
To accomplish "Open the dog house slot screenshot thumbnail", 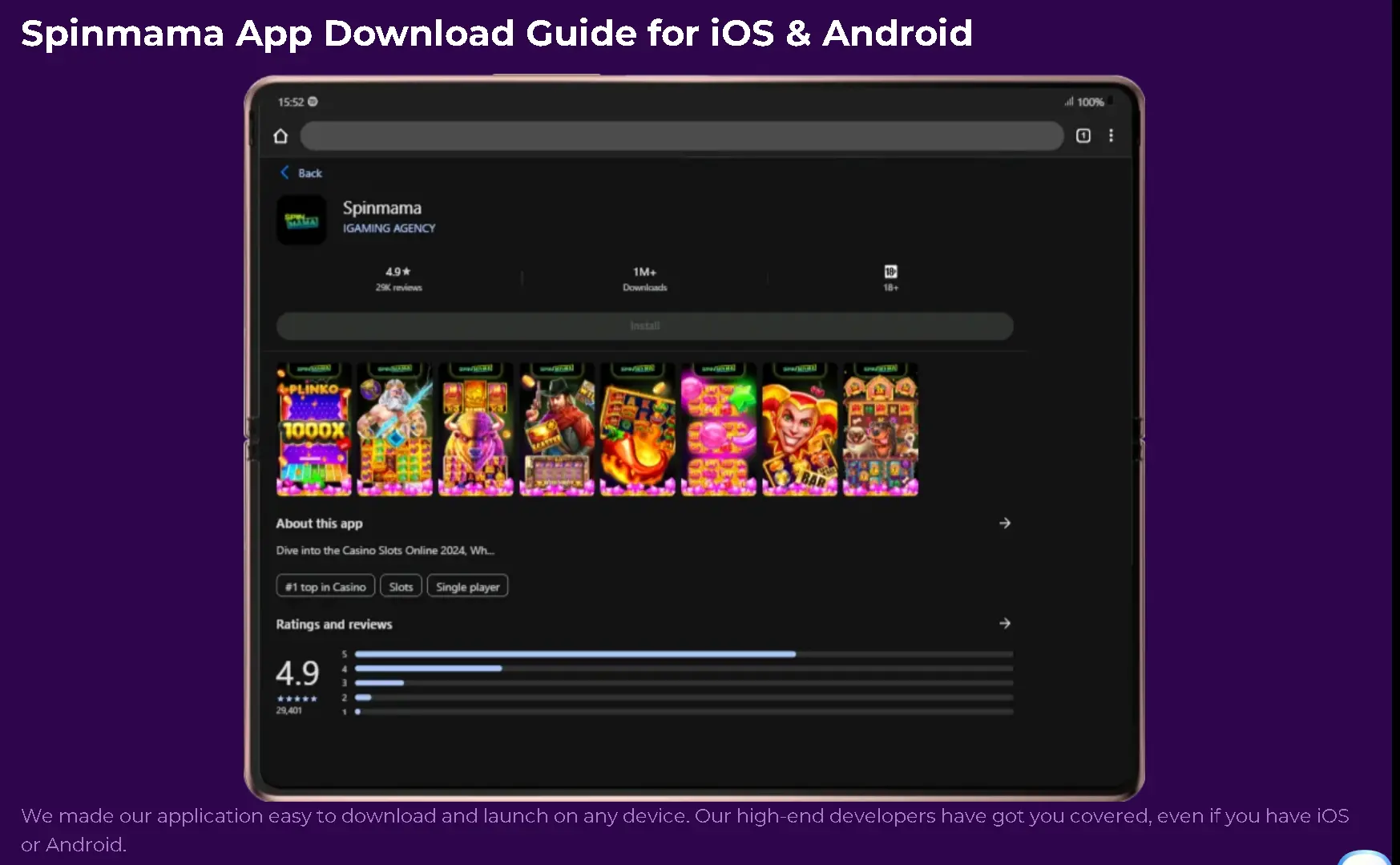I will [x=881, y=430].
